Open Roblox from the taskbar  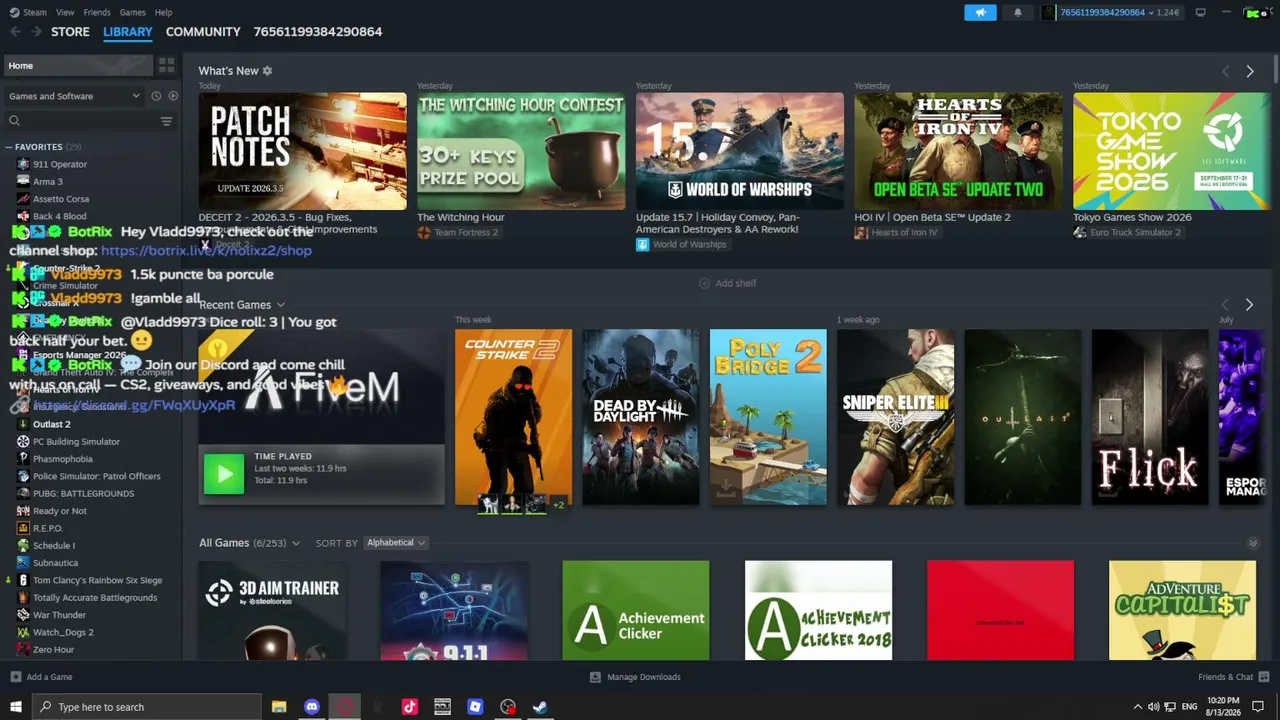(x=475, y=707)
